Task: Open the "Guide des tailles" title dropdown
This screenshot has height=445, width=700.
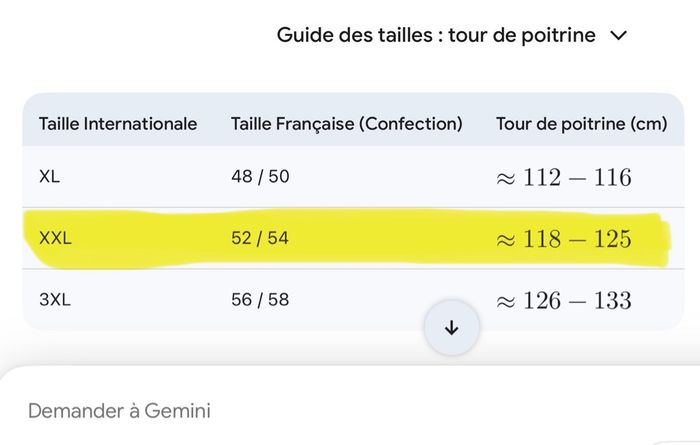Action: [x=435, y=36]
